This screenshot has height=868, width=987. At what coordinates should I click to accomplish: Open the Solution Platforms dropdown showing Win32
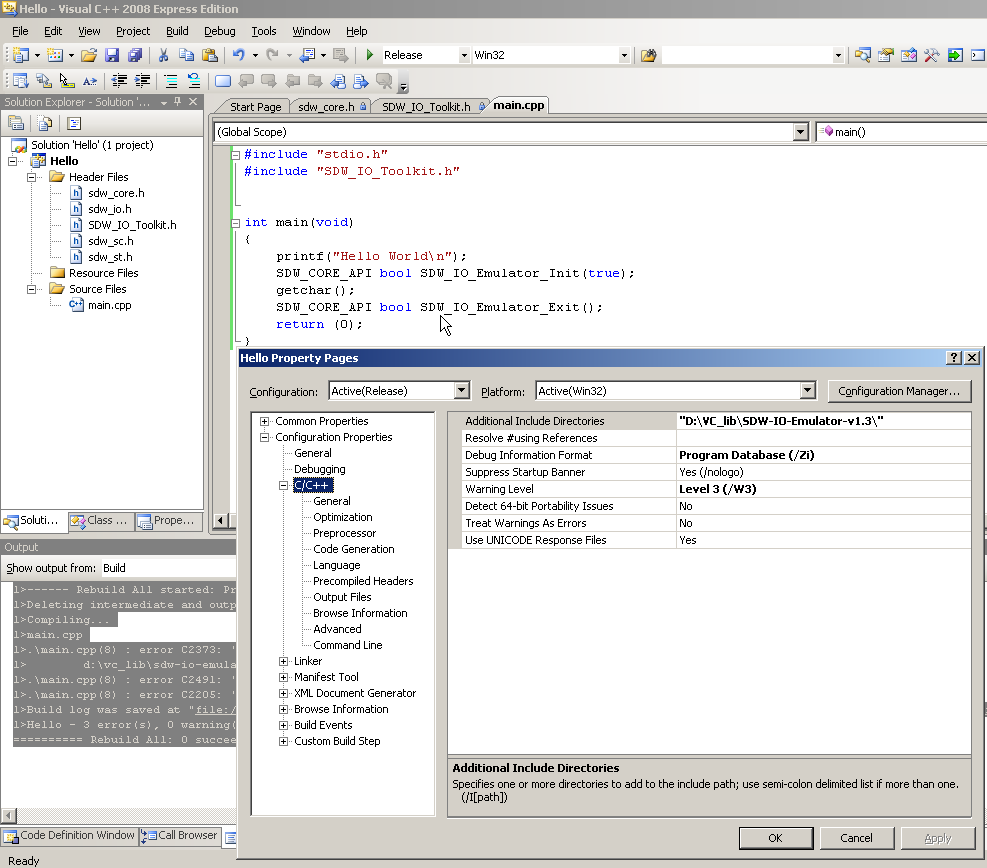(624, 55)
